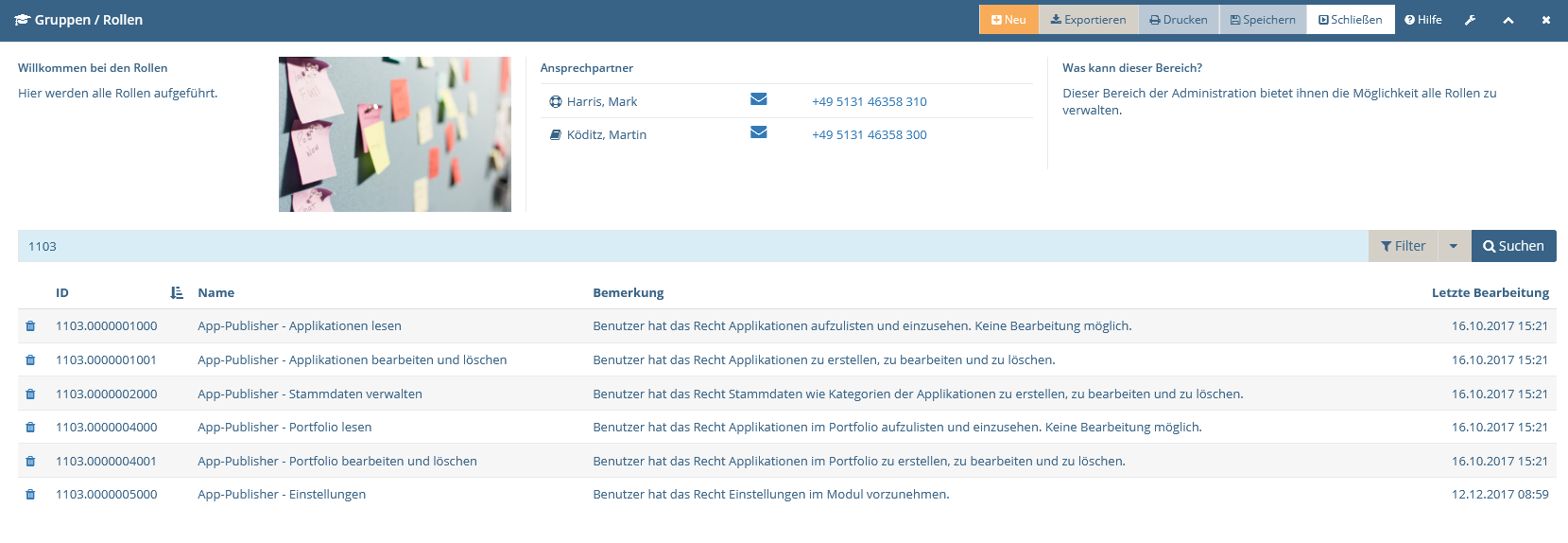
Task: Click the Speichern toolbar button
Action: pos(1263,20)
